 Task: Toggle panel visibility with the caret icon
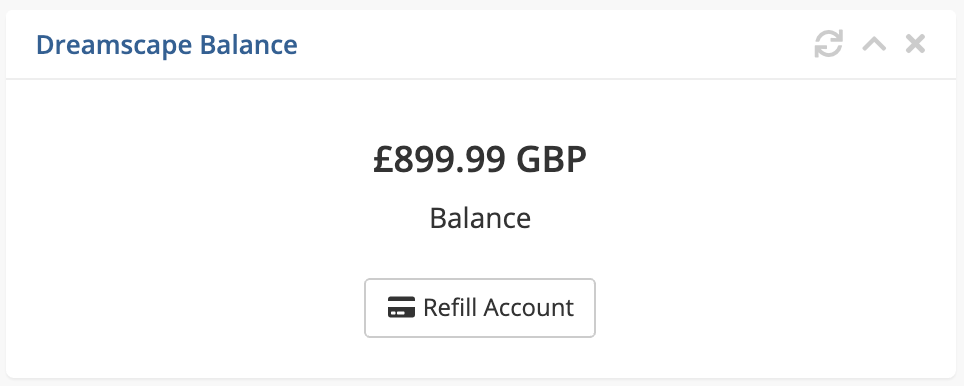click(874, 44)
